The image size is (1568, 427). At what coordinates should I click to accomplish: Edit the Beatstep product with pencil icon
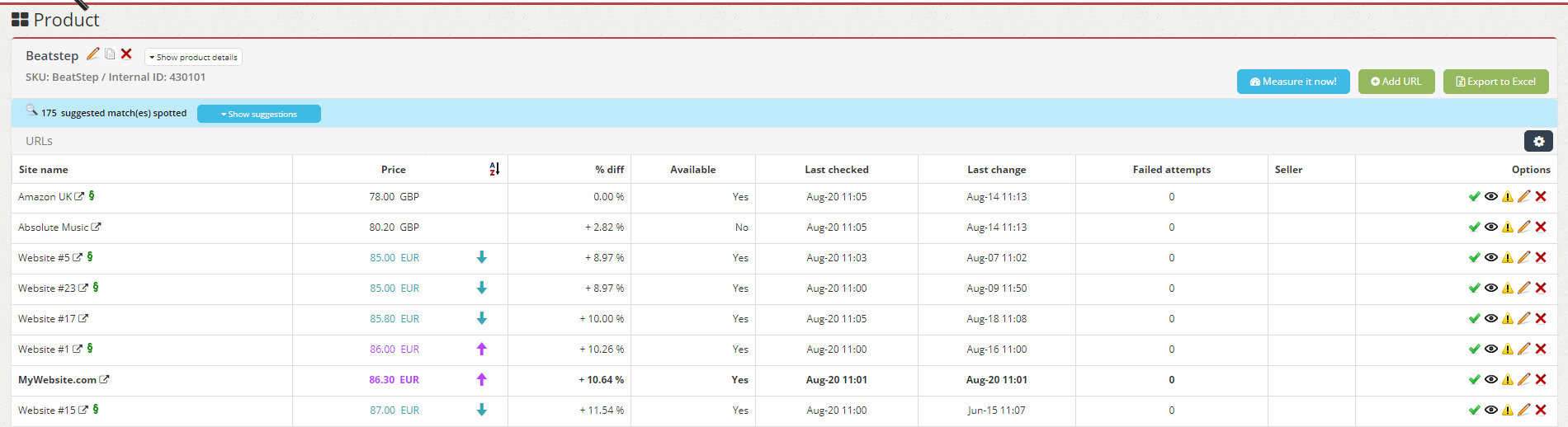point(93,54)
